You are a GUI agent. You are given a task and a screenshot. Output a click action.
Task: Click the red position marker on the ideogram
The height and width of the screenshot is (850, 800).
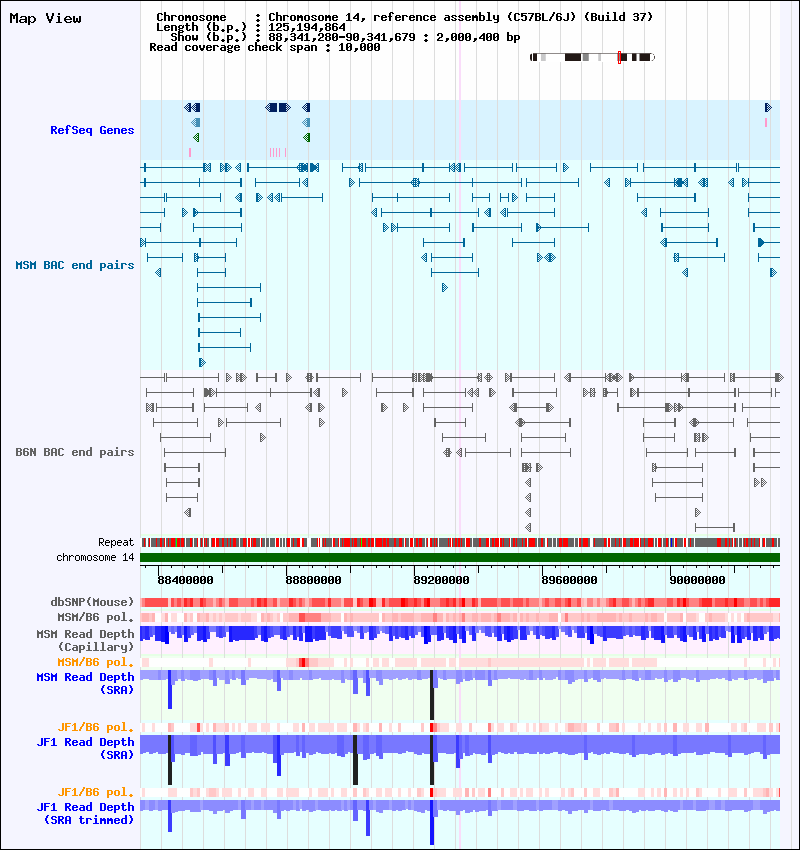(620, 57)
